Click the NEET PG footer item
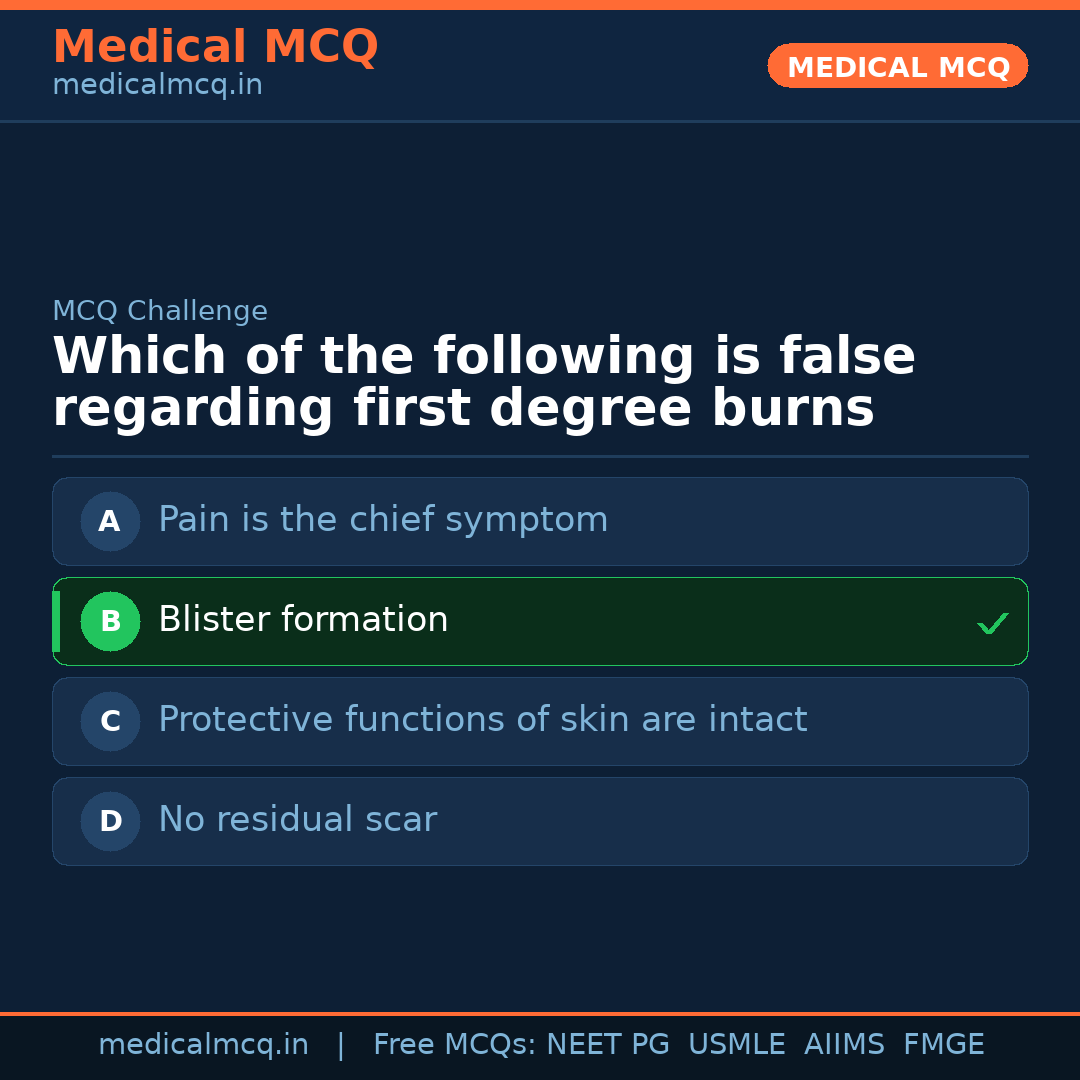Image resolution: width=1080 pixels, height=1080 pixels. [x=607, y=1044]
